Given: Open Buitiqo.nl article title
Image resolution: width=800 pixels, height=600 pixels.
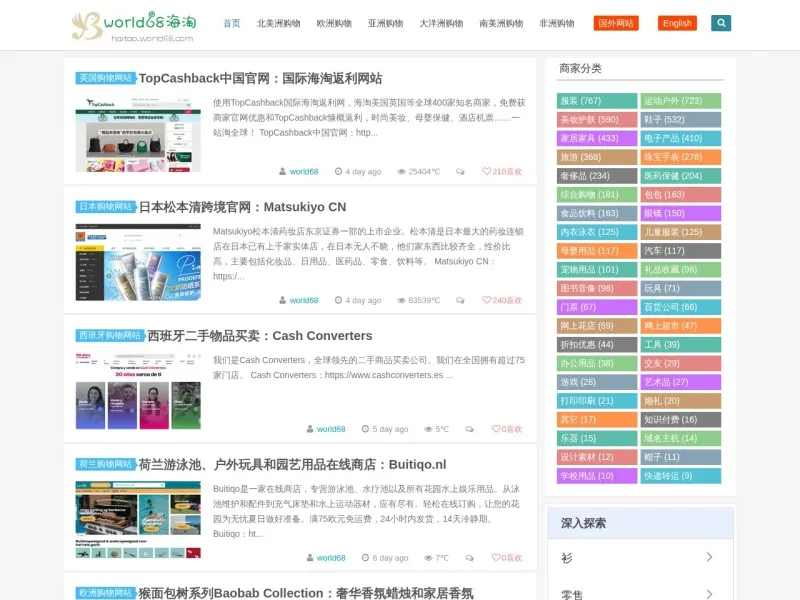Looking at the screenshot, I should pyautogui.click(x=292, y=465).
